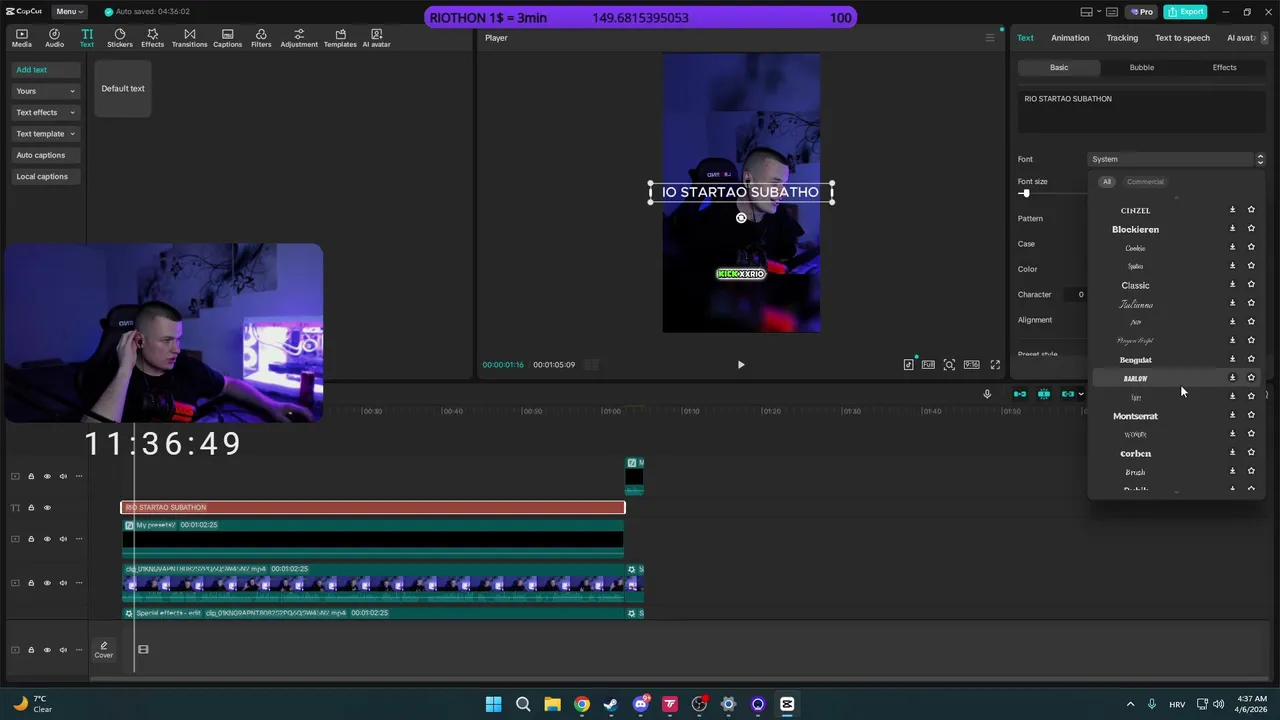Viewport: 1280px width, 720px height.
Task: Open the Menu dropdown
Action: coord(69,12)
